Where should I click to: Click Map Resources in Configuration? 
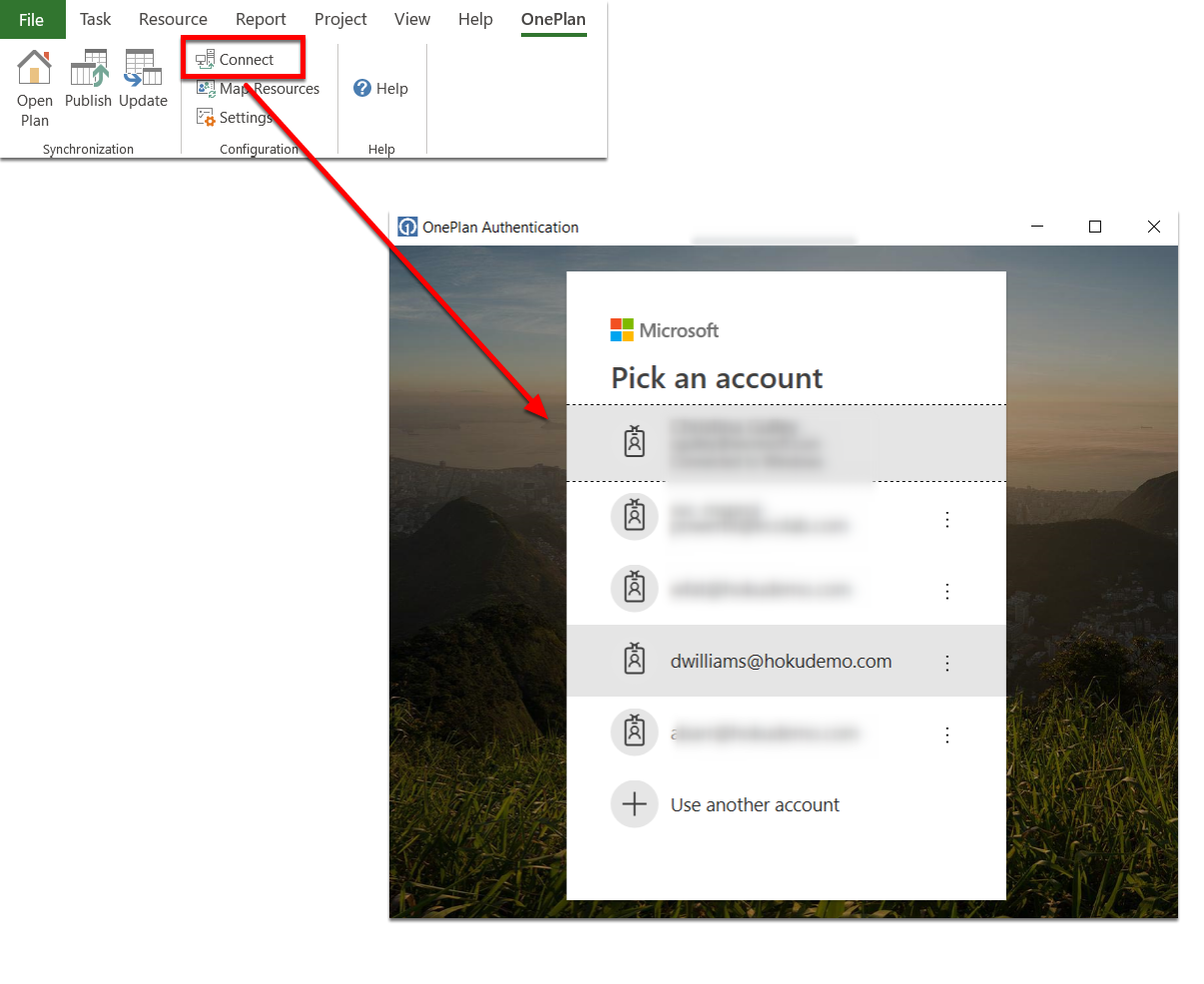[258, 89]
